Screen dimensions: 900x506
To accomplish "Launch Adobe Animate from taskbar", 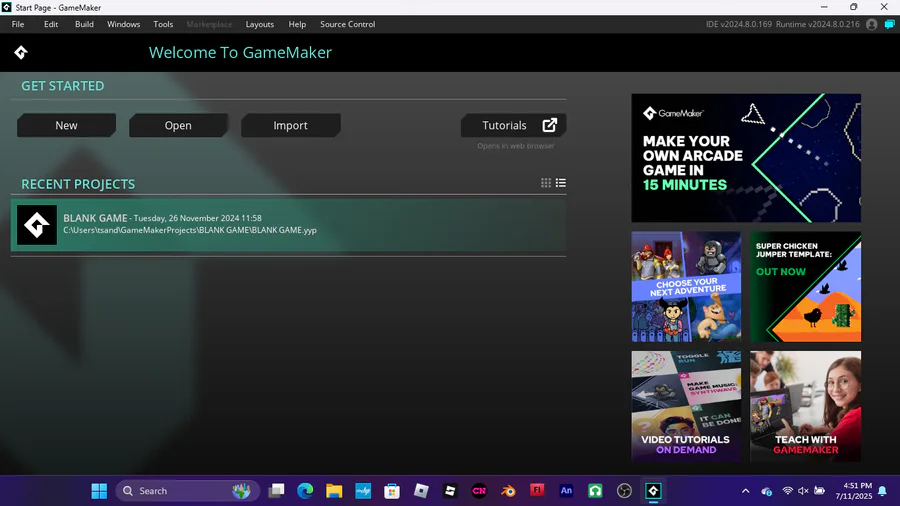I will tap(566, 491).
